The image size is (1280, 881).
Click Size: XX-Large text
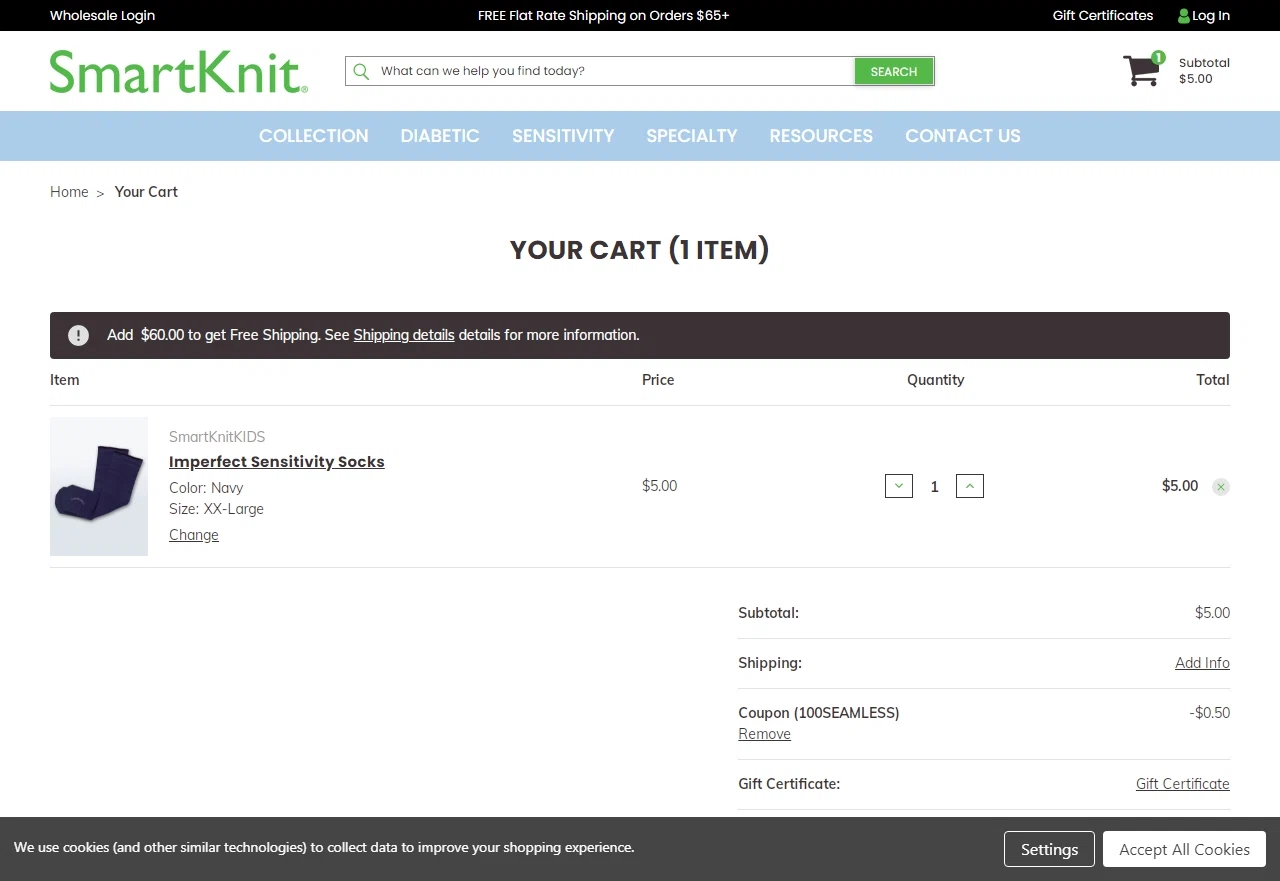pyautogui.click(x=216, y=509)
